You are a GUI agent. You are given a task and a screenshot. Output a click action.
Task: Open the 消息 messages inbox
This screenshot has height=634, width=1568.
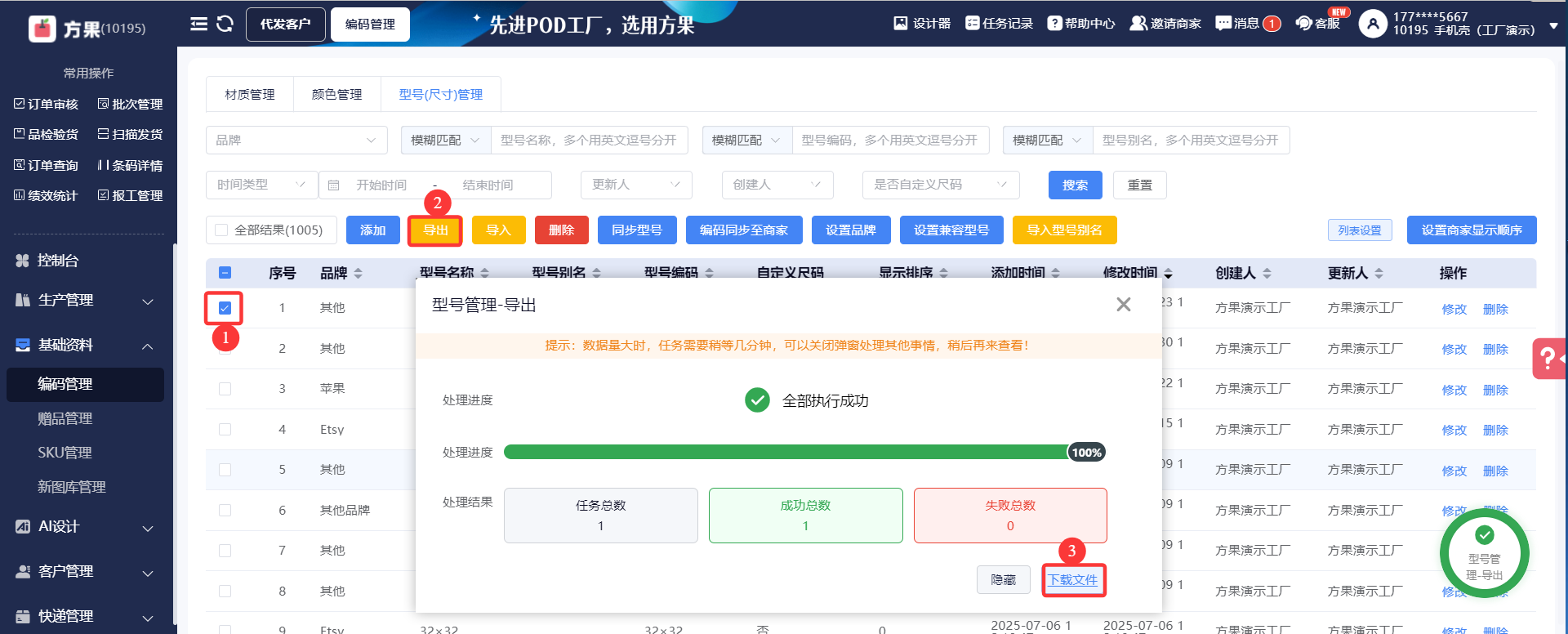[x=1248, y=24]
